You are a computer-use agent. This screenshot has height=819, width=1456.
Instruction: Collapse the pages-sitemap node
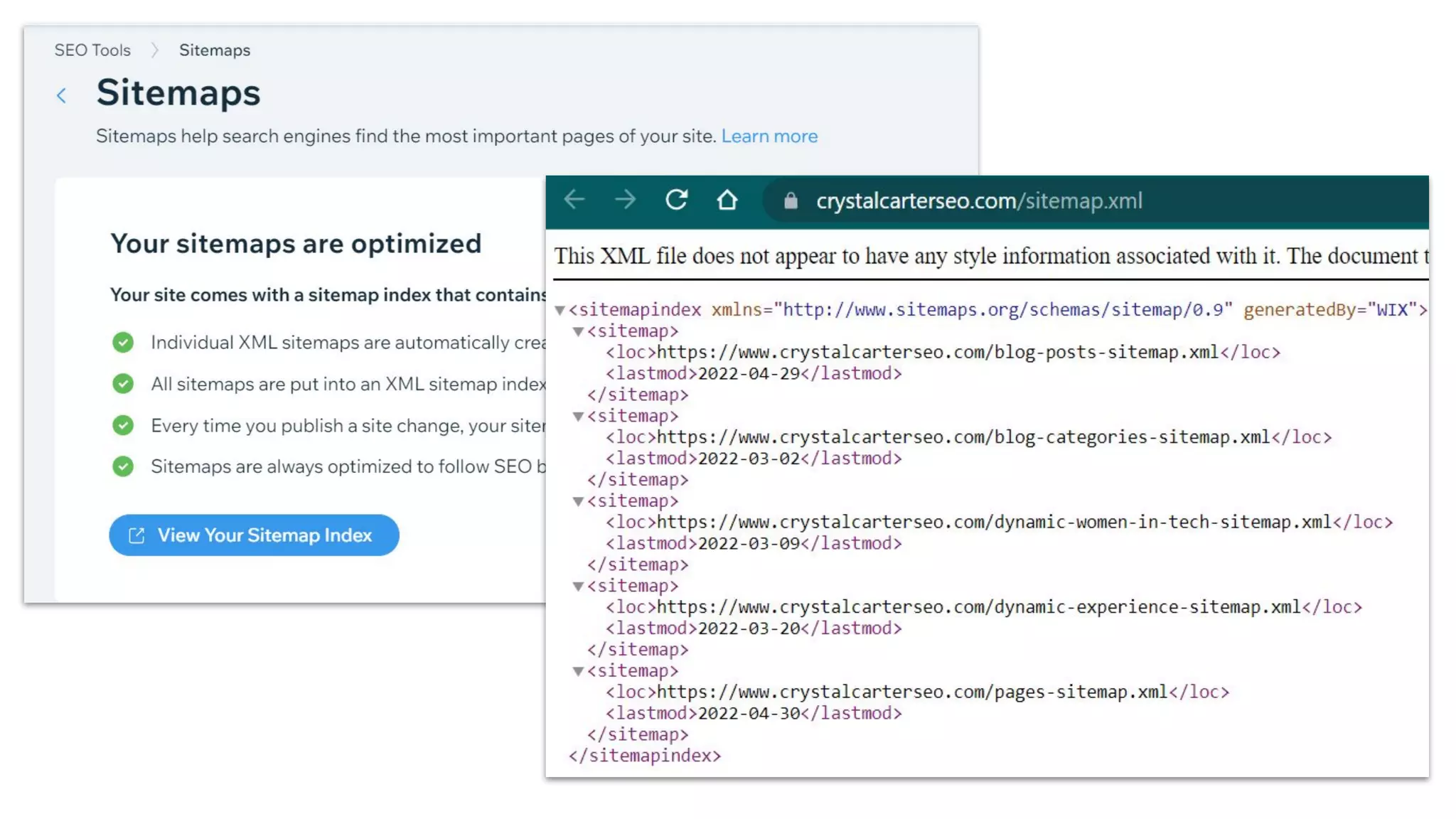coord(579,671)
